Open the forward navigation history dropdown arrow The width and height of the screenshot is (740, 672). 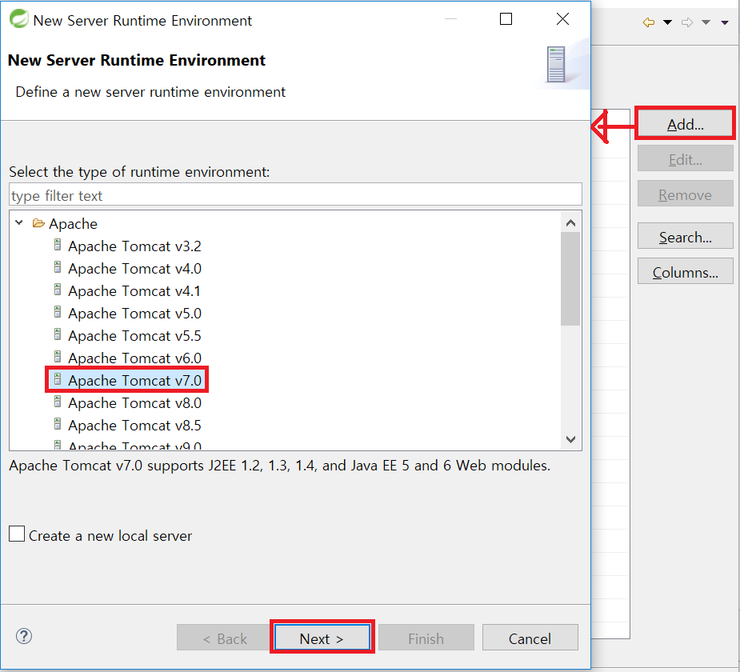[x=706, y=22]
